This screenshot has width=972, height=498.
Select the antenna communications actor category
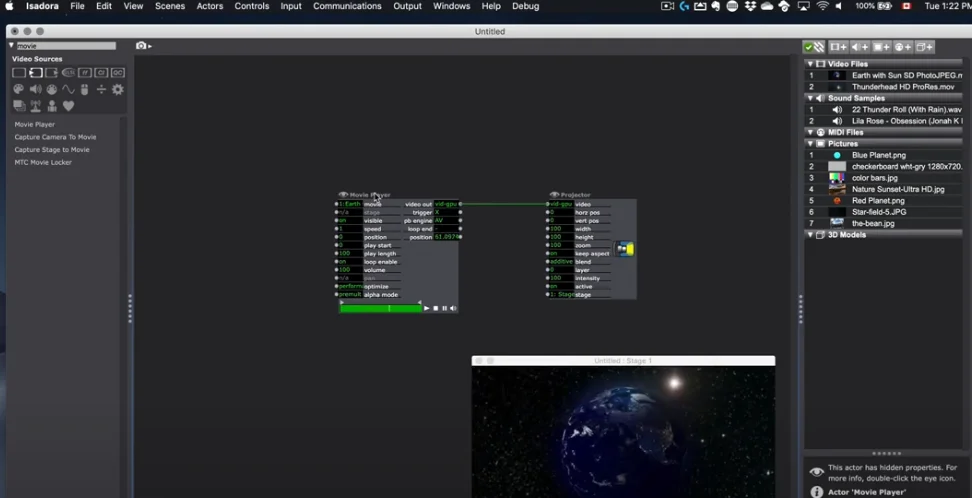pos(35,106)
